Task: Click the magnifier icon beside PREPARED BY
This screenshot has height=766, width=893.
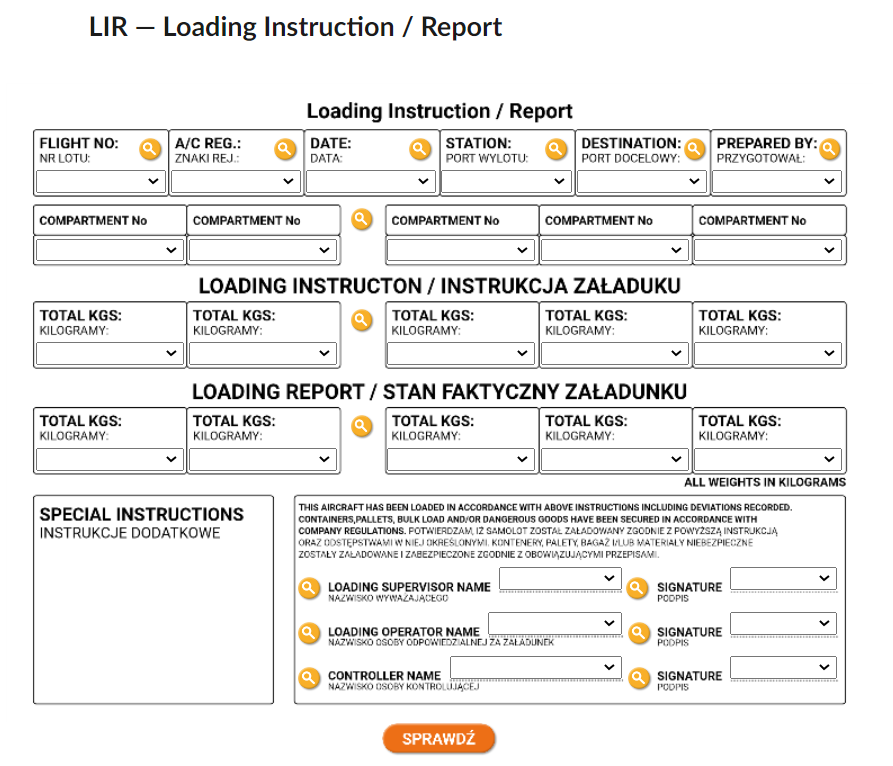Action: (x=830, y=150)
